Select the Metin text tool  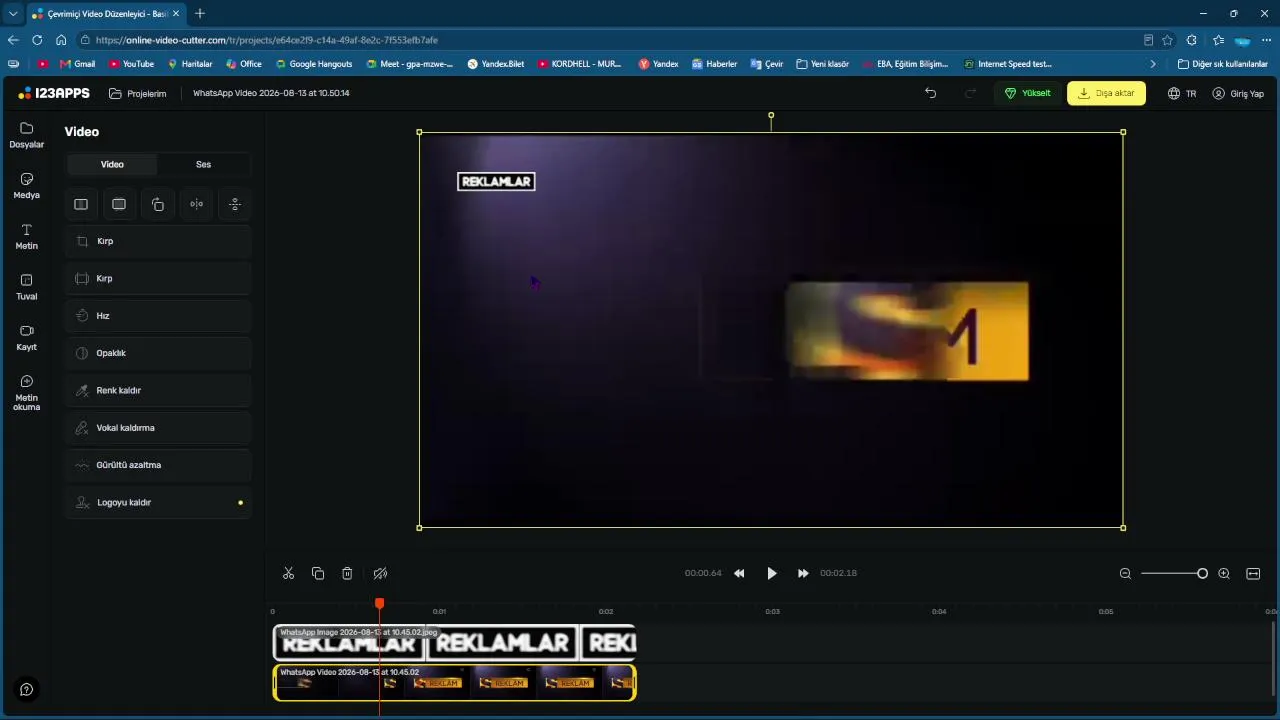coord(26,237)
